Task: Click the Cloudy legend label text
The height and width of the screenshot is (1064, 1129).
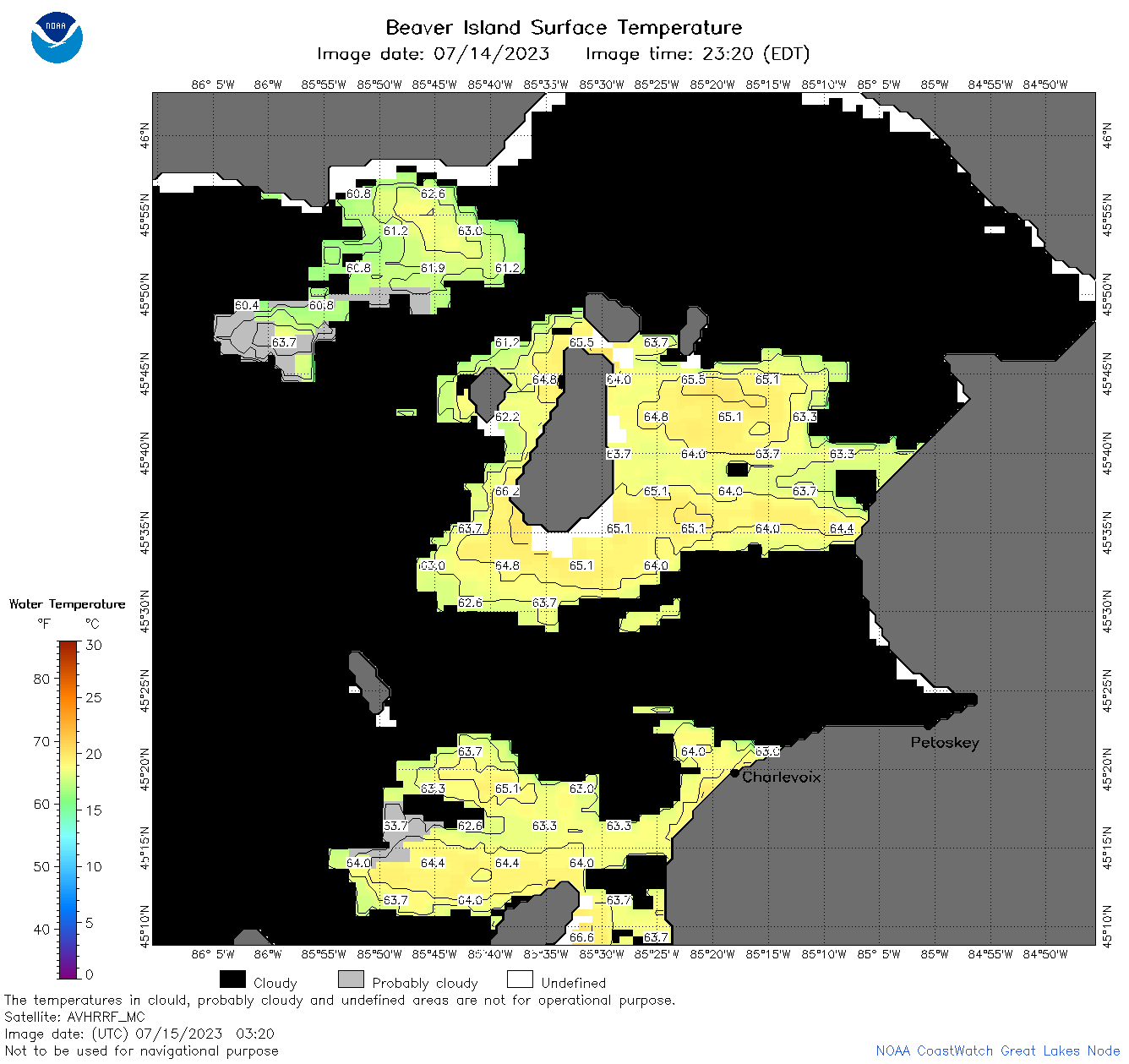Action: 275,984
